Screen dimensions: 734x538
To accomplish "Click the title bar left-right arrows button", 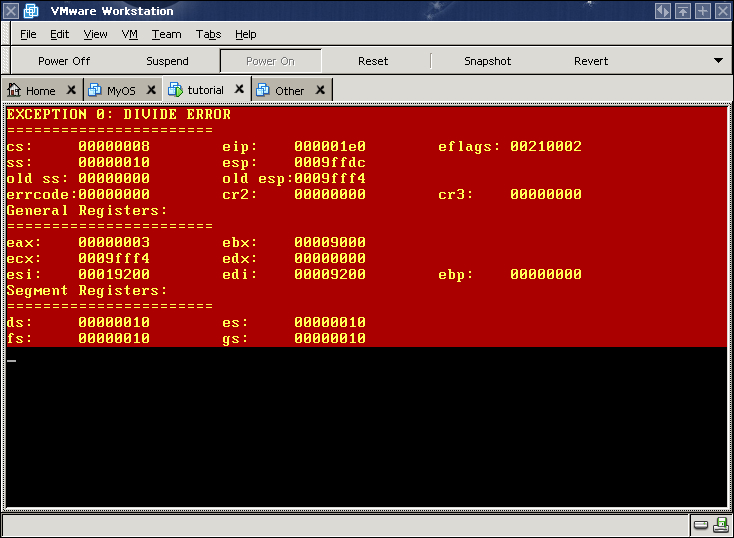I will 663,10.
